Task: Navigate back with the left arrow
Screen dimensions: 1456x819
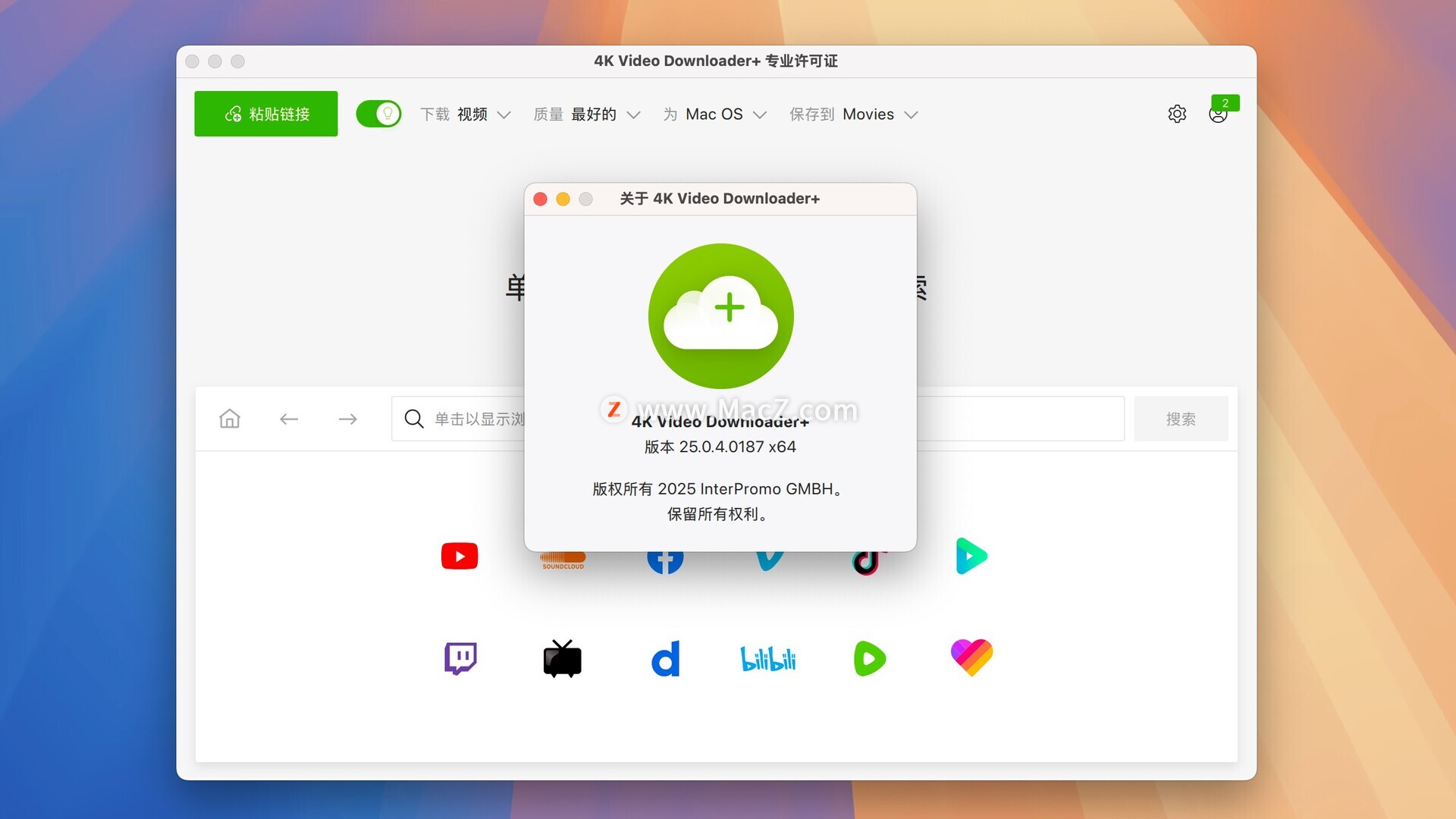Action: (x=289, y=419)
